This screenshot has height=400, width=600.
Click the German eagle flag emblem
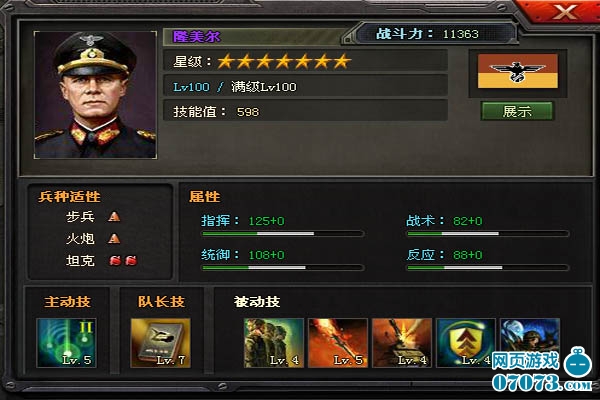pos(518,71)
